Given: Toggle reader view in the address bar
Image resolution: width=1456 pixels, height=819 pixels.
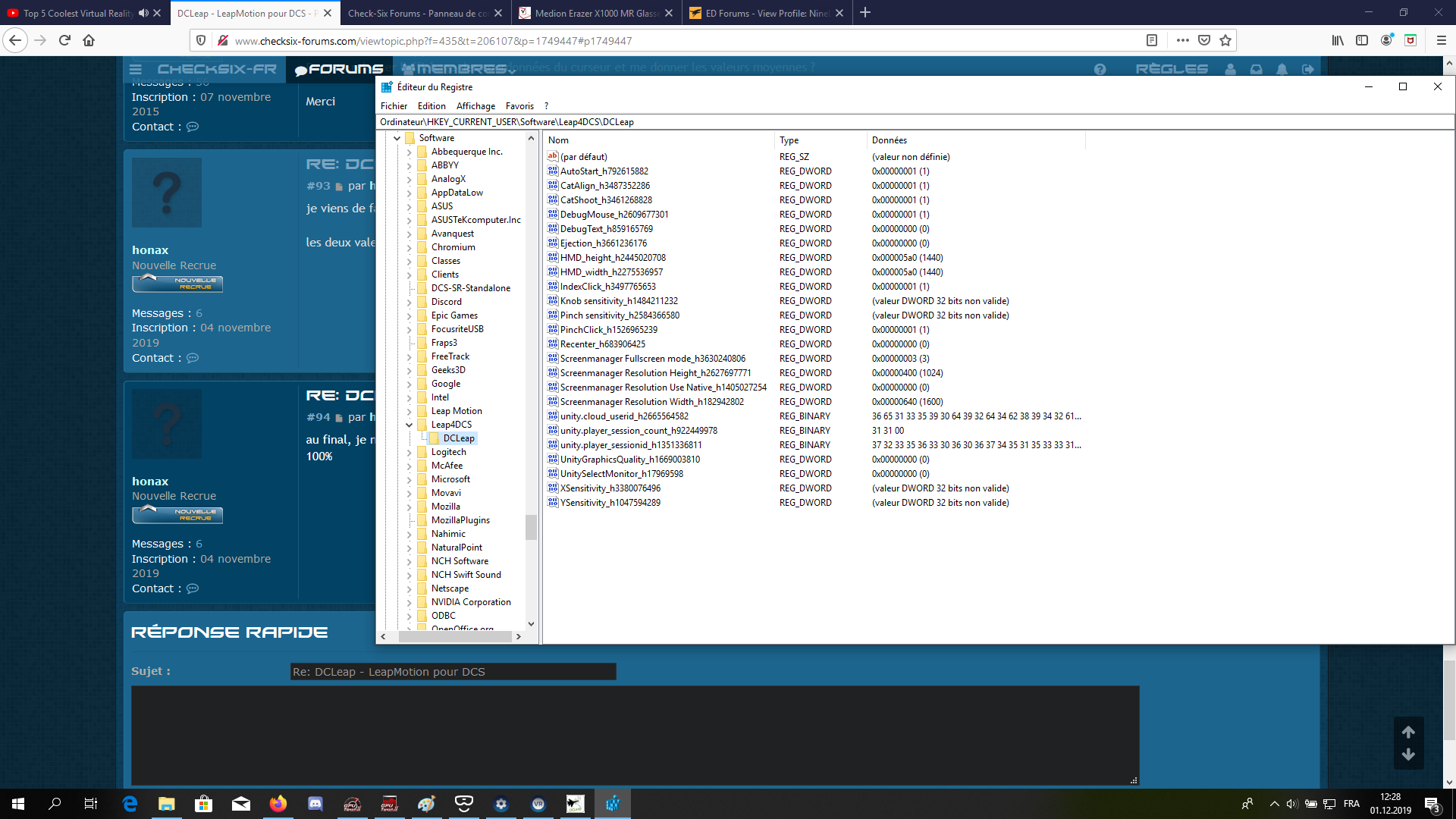Looking at the screenshot, I should pyautogui.click(x=1151, y=40).
